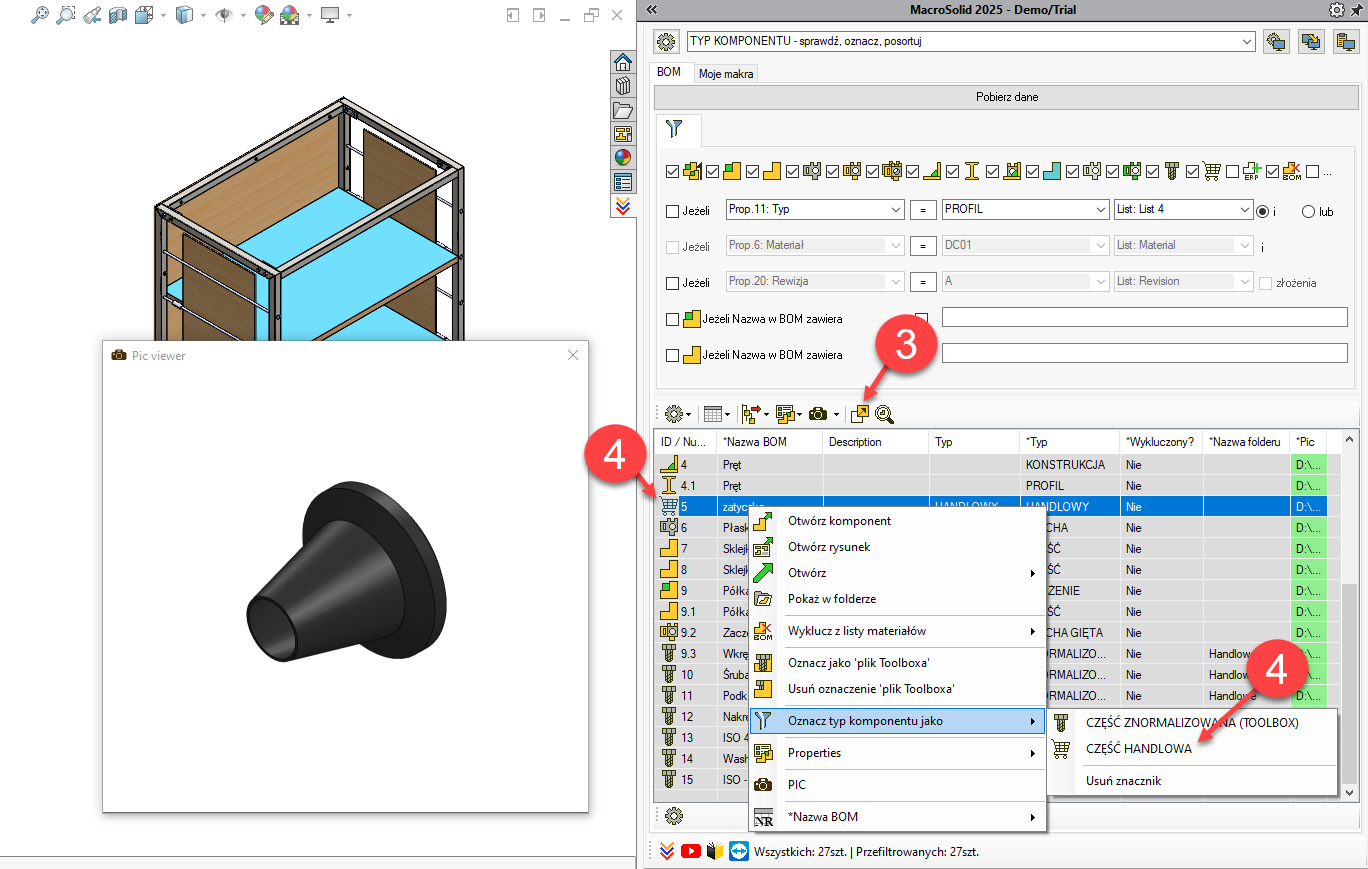Screen dimensions: 1368x869
Task: Tick second 'Jeżeli Nazwa w BOM zawiera' checkbox
Action: 672,355
